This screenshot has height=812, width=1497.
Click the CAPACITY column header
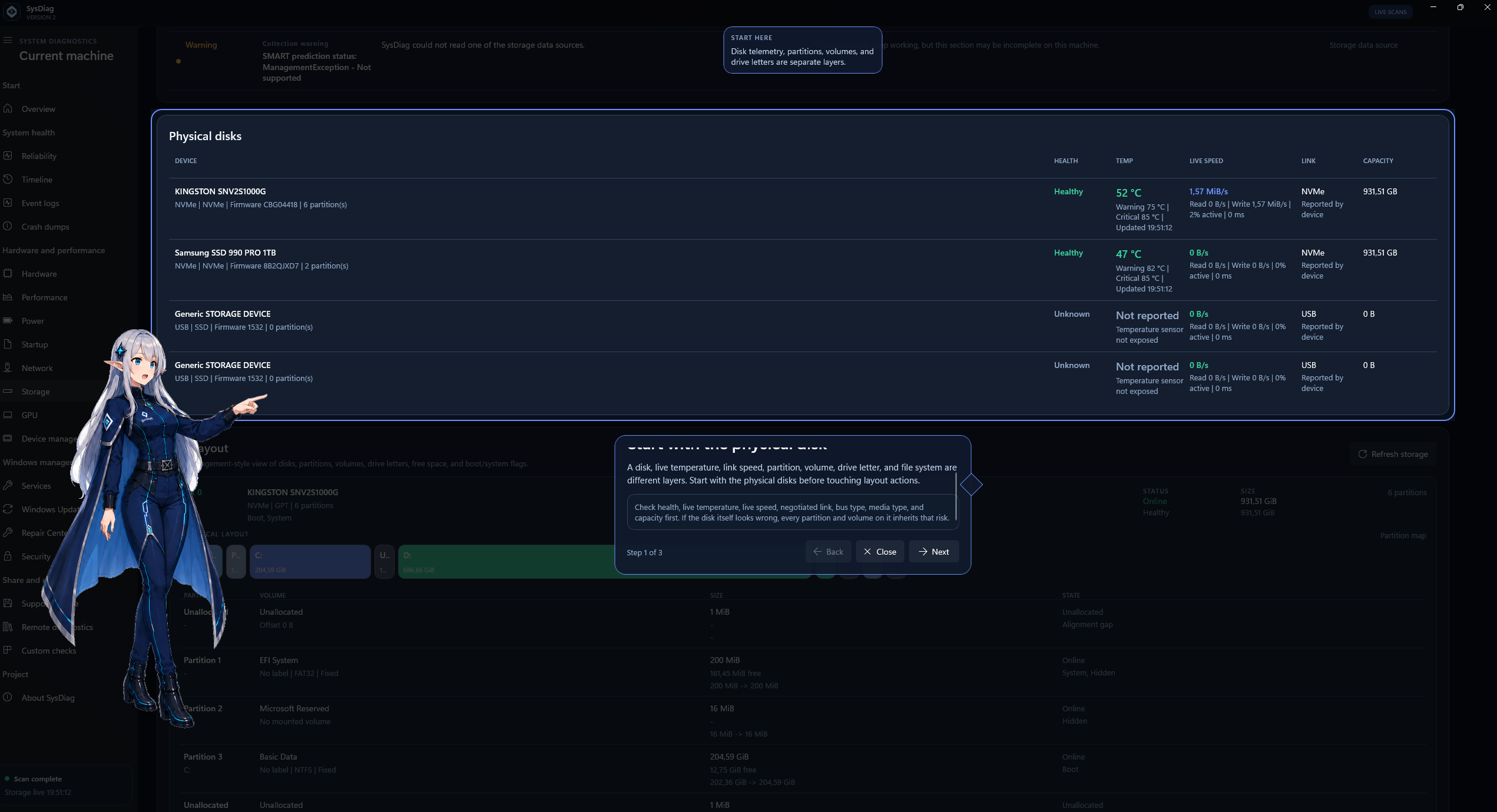click(x=1378, y=161)
